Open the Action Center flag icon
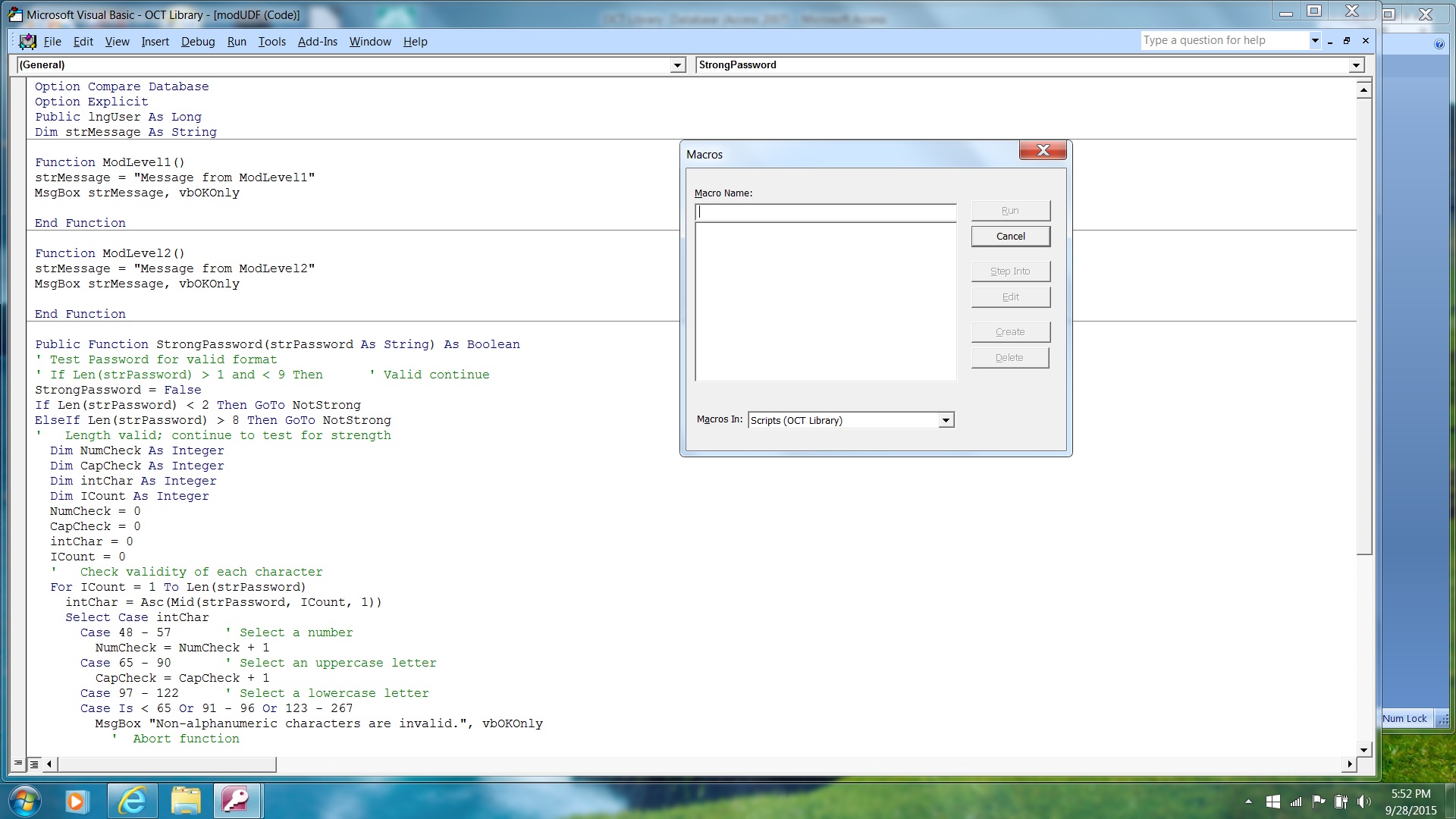This screenshot has width=1456, height=819. pyautogui.click(x=1319, y=802)
